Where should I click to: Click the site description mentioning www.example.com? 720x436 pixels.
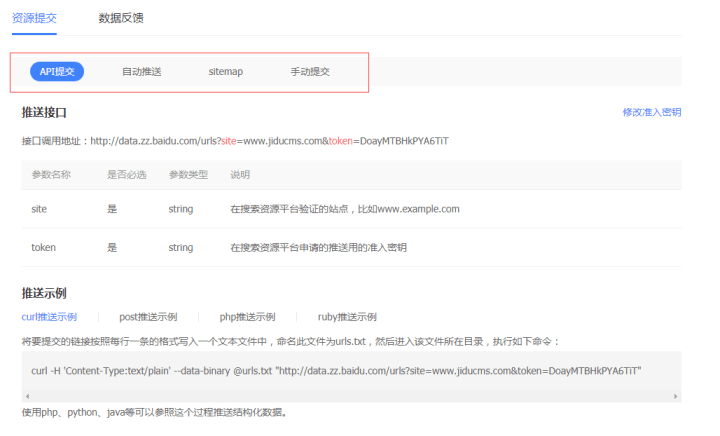click(x=345, y=209)
